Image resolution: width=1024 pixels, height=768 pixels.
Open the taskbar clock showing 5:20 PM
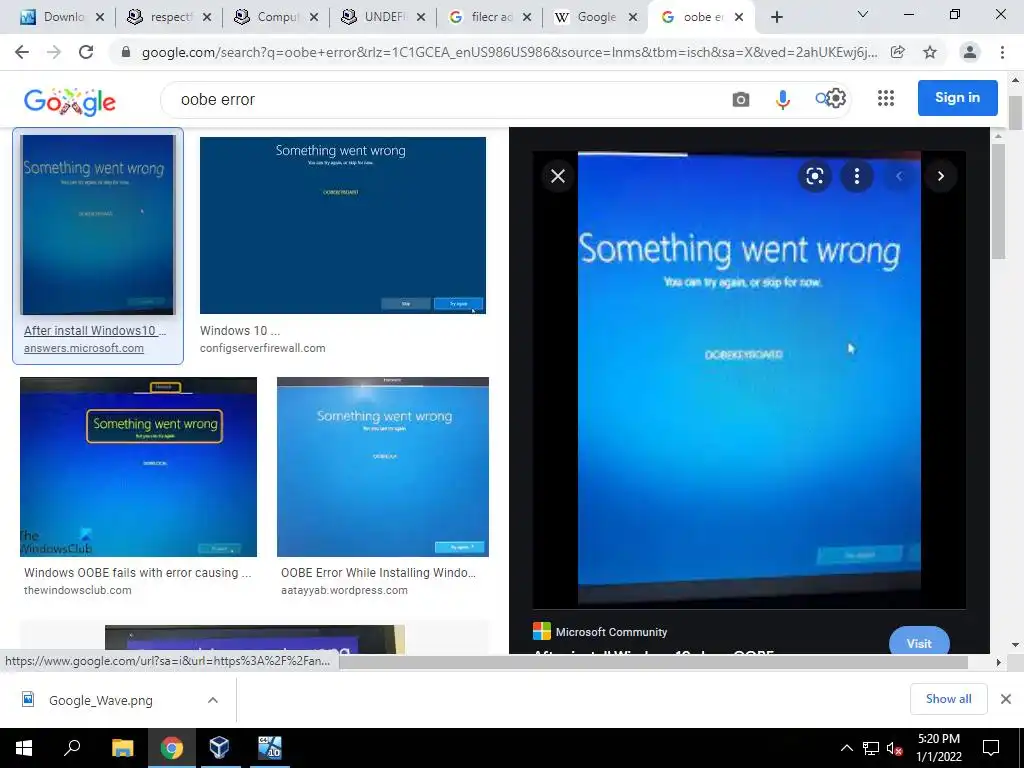[x=938, y=748]
